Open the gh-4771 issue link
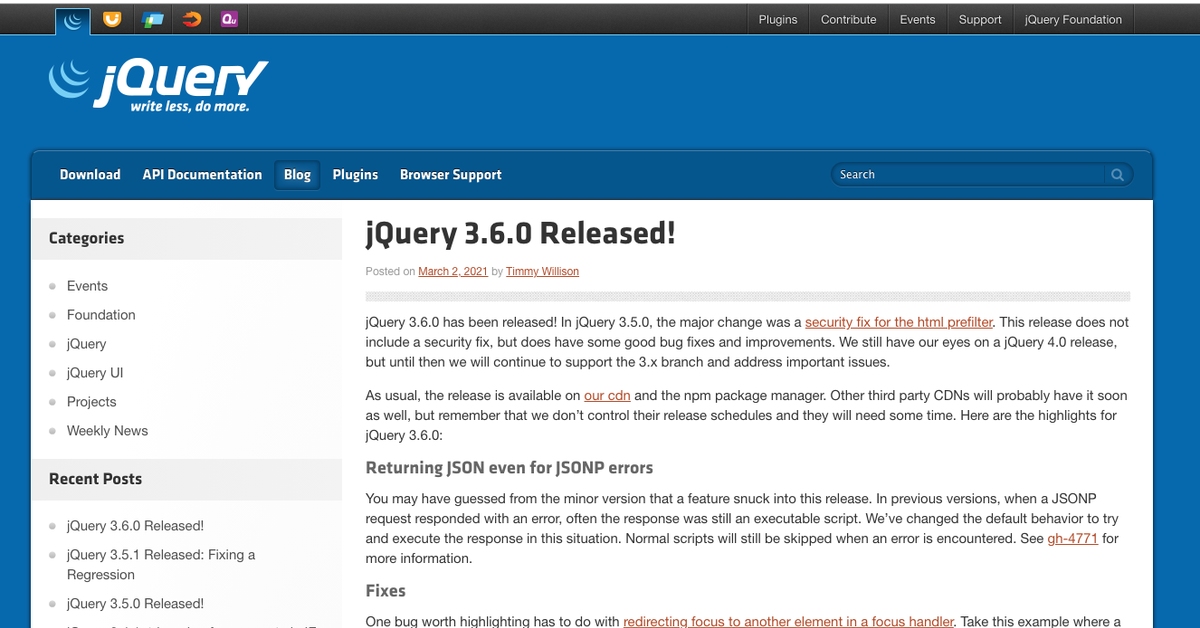 (1072, 538)
